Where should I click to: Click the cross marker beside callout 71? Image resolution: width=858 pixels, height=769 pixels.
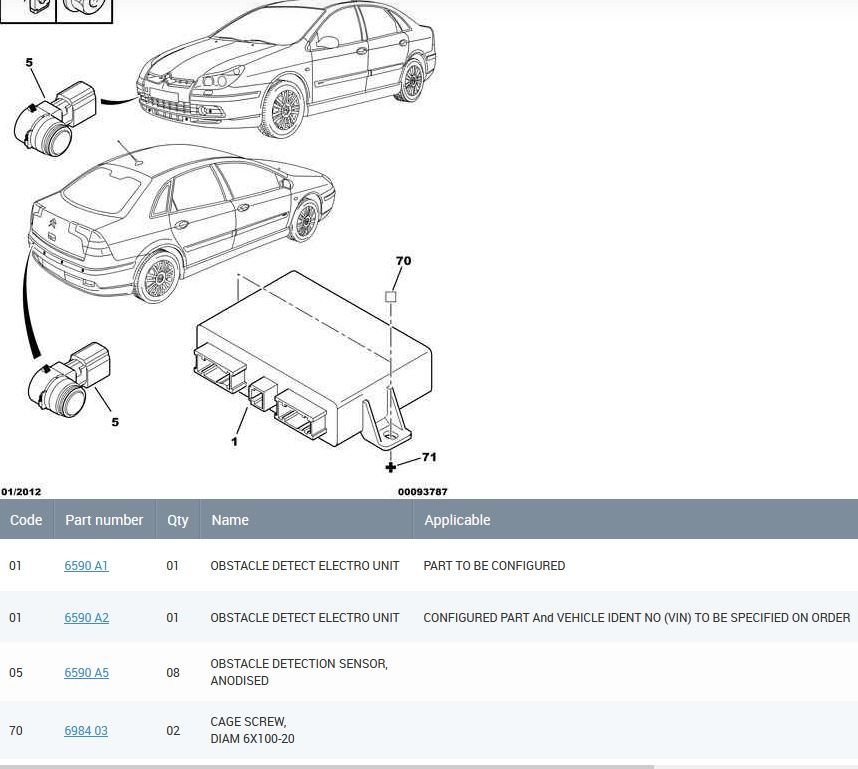click(x=390, y=467)
